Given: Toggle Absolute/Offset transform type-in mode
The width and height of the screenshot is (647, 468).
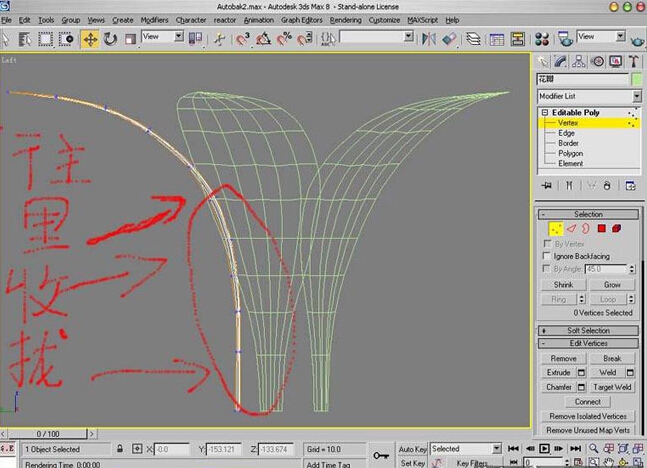Looking at the screenshot, I should click(137, 449).
